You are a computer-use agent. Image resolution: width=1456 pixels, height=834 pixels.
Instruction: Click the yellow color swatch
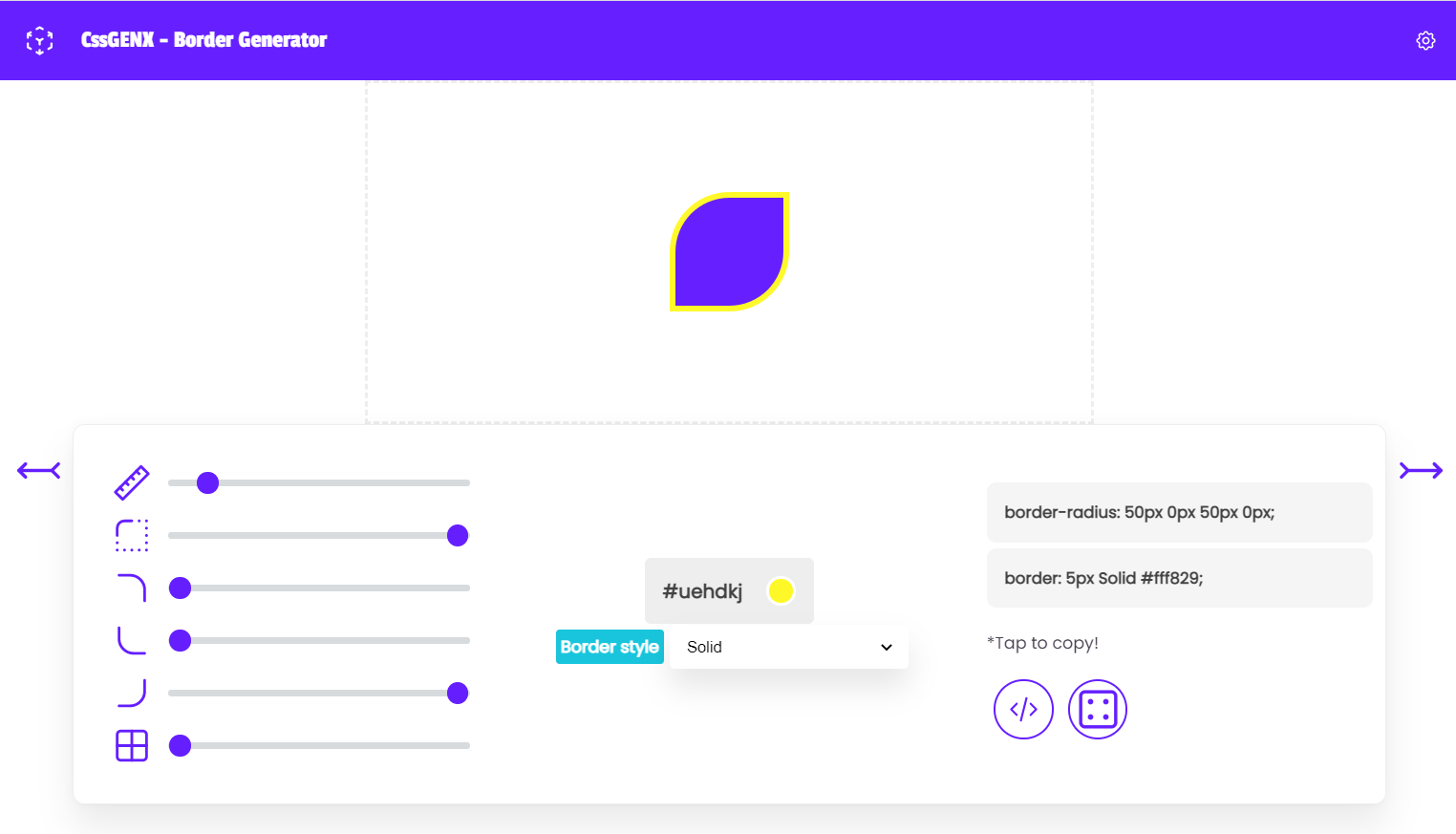[782, 590]
